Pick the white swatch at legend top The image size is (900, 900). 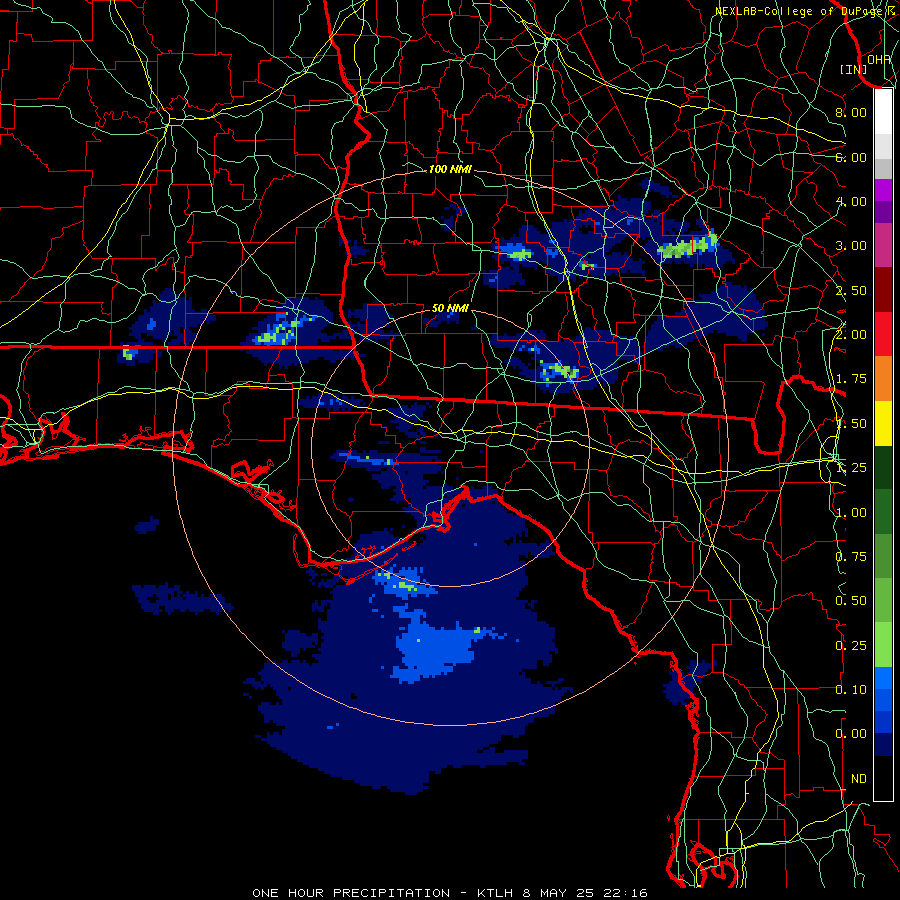click(x=883, y=112)
